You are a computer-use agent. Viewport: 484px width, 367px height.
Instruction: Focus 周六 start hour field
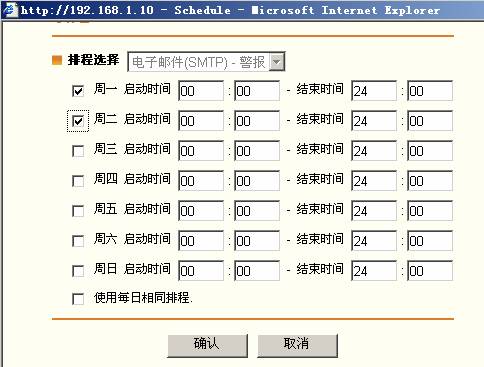point(201,240)
